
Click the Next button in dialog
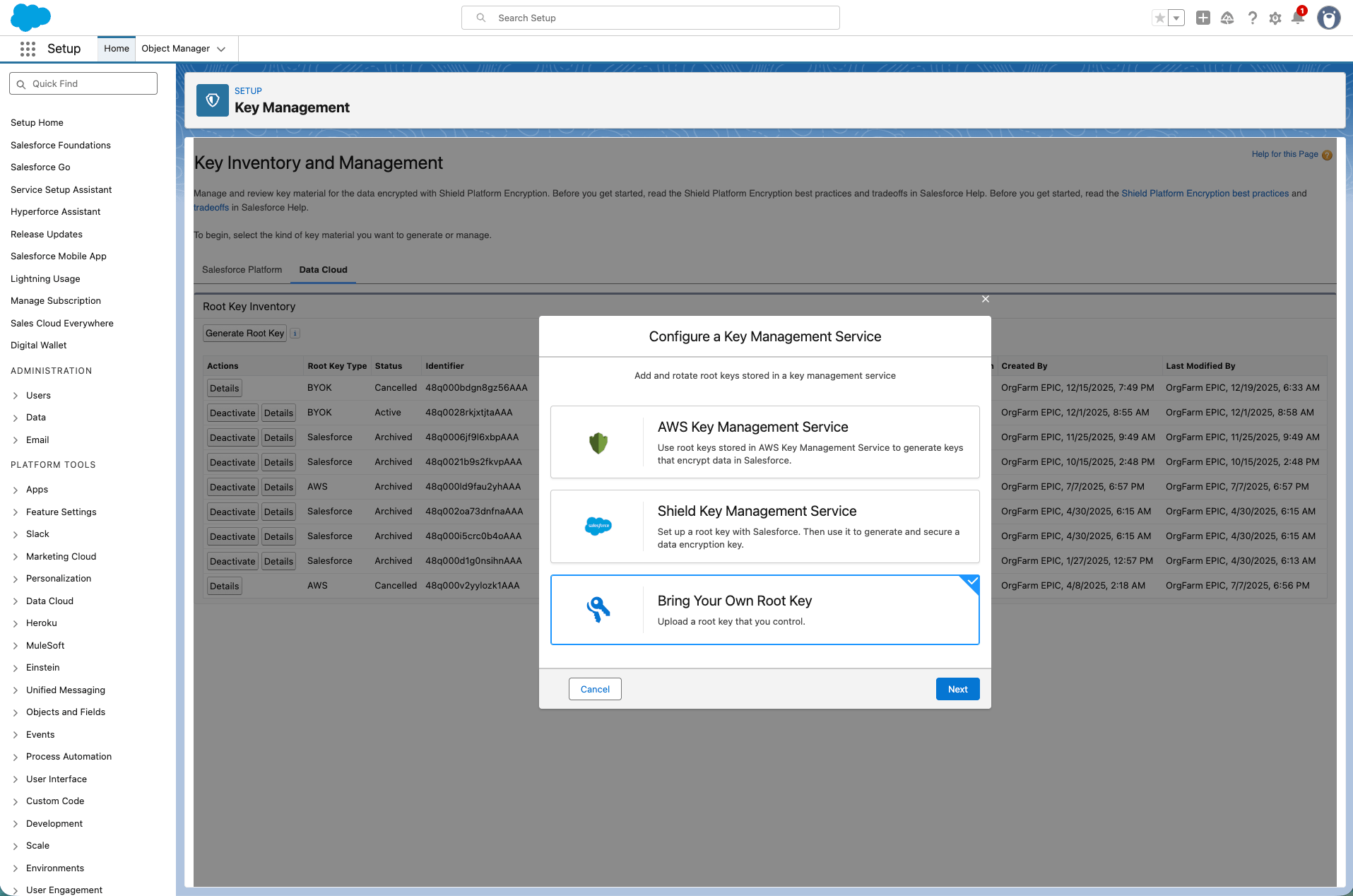(957, 689)
